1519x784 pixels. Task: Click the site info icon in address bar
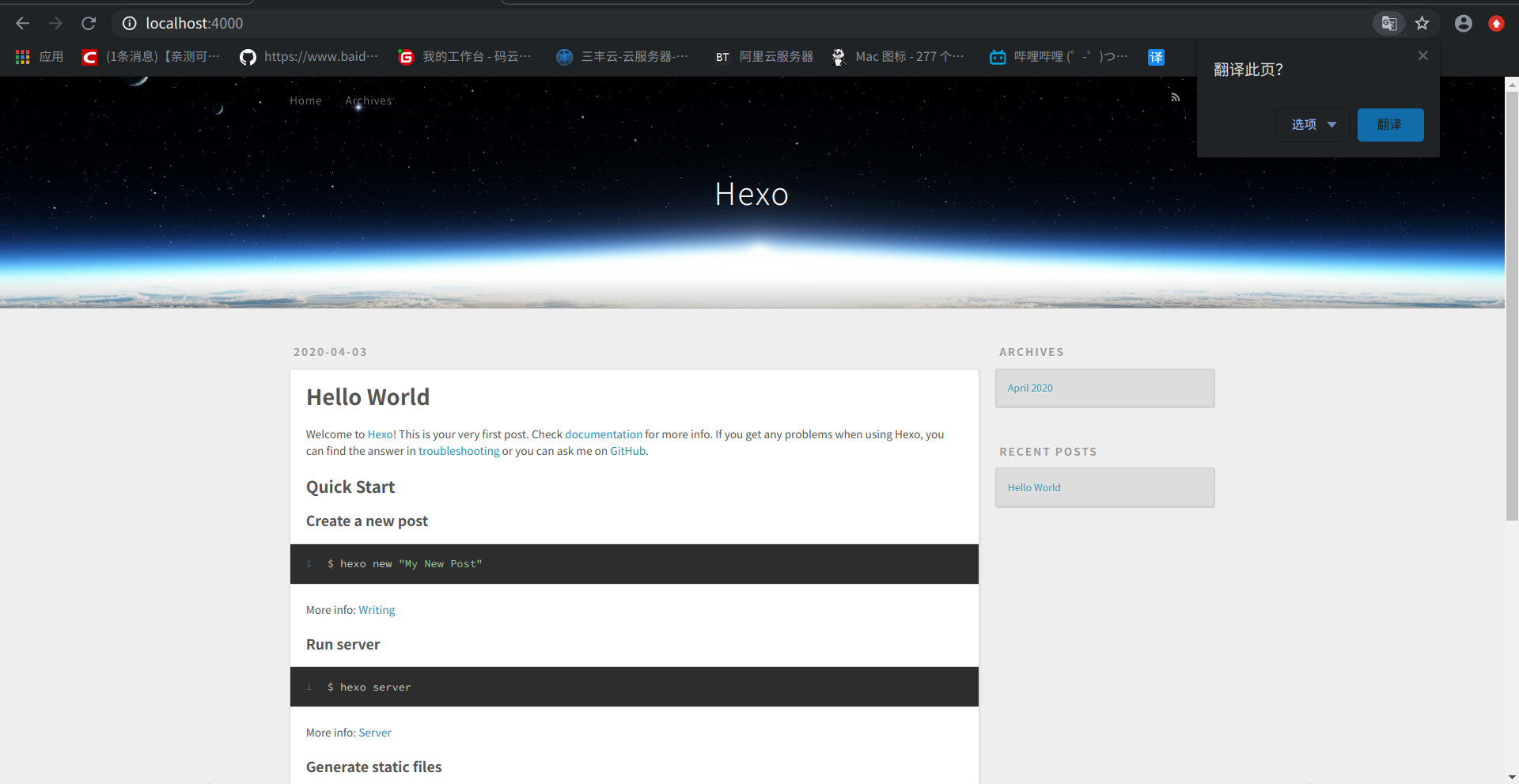[x=130, y=23]
